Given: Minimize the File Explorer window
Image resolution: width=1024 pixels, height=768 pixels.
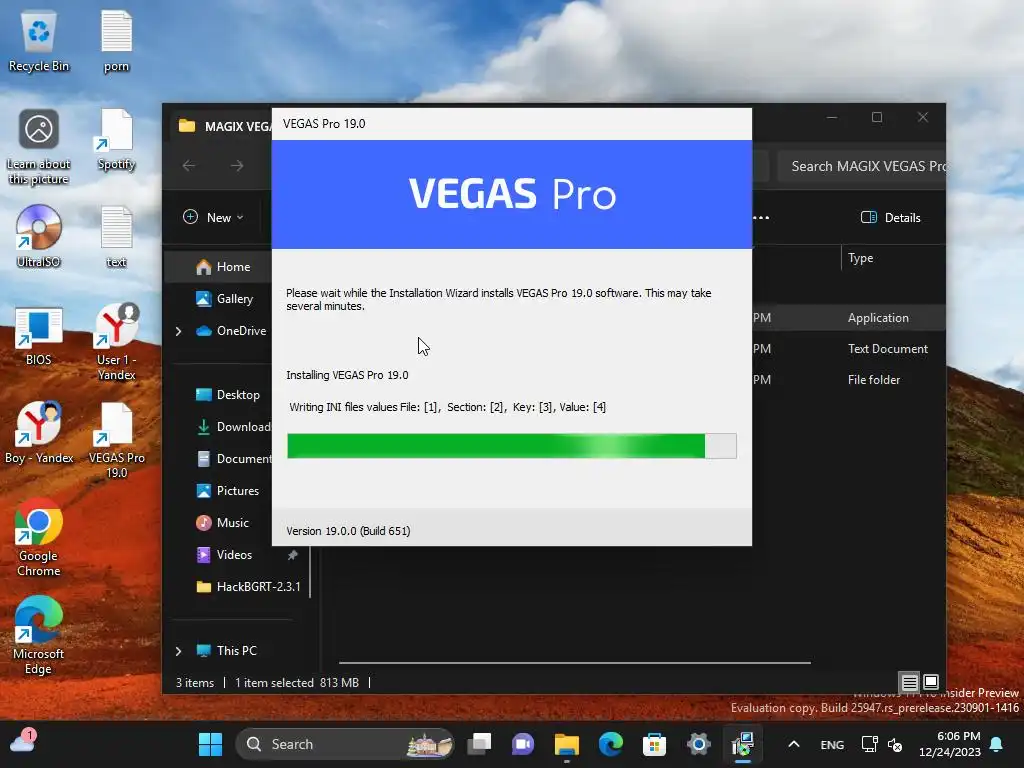Looking at the screenshot, I should 831,118.
